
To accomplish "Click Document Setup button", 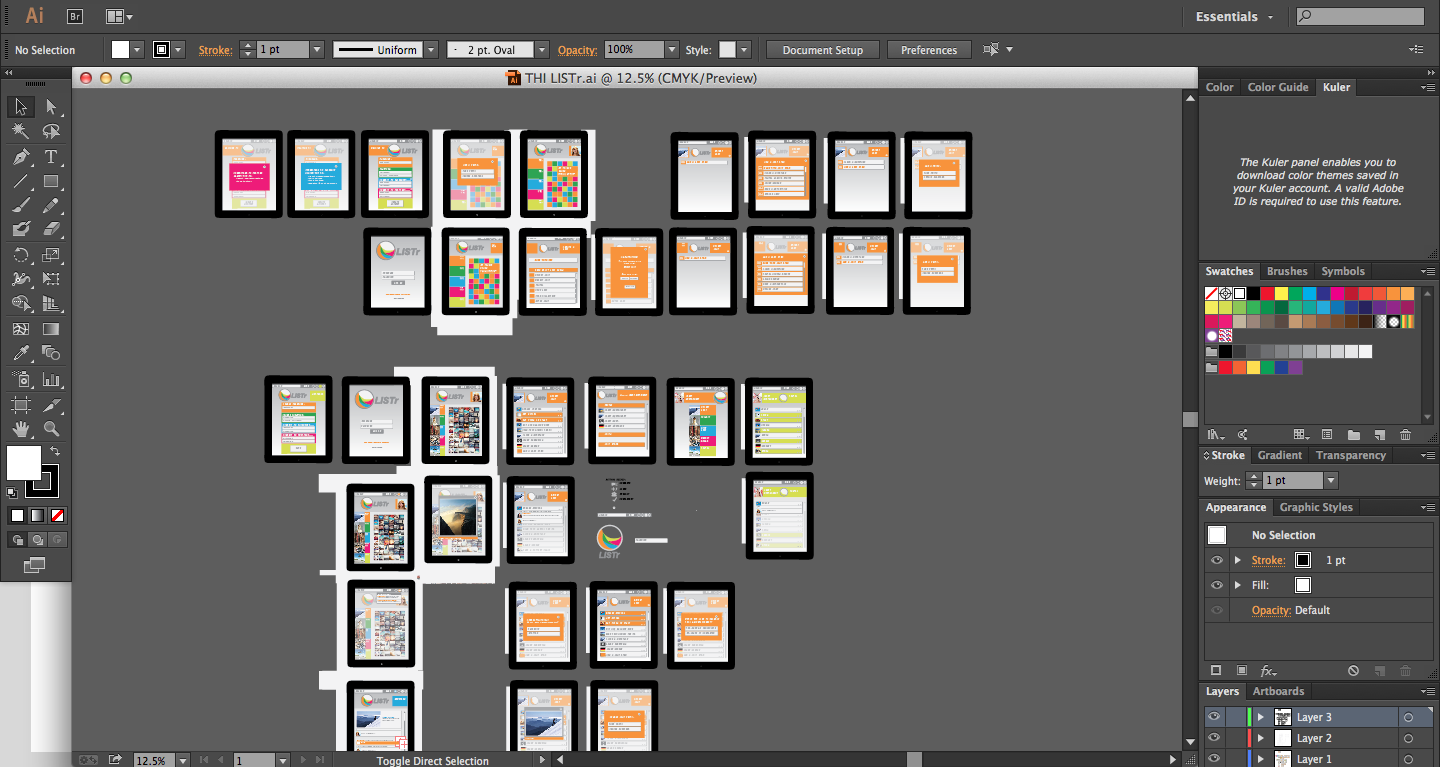I will [822, 50].
